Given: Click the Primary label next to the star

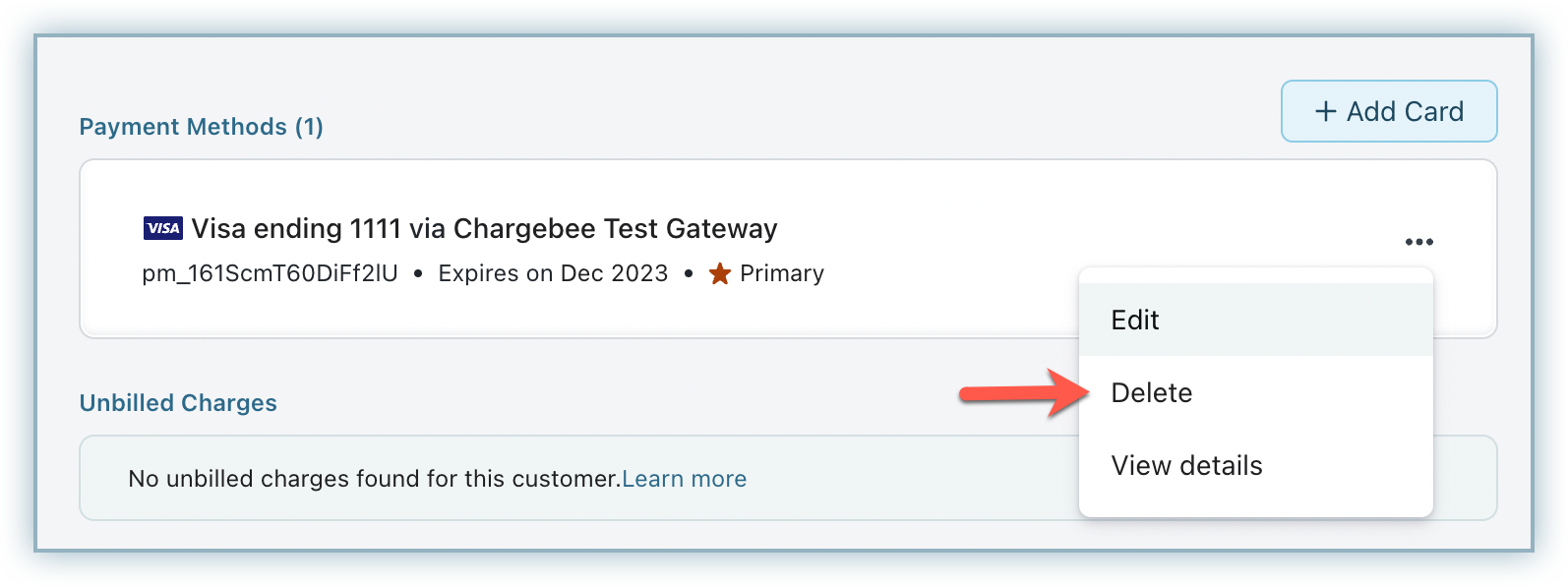Looking at the screenshot, I should 782,273.
